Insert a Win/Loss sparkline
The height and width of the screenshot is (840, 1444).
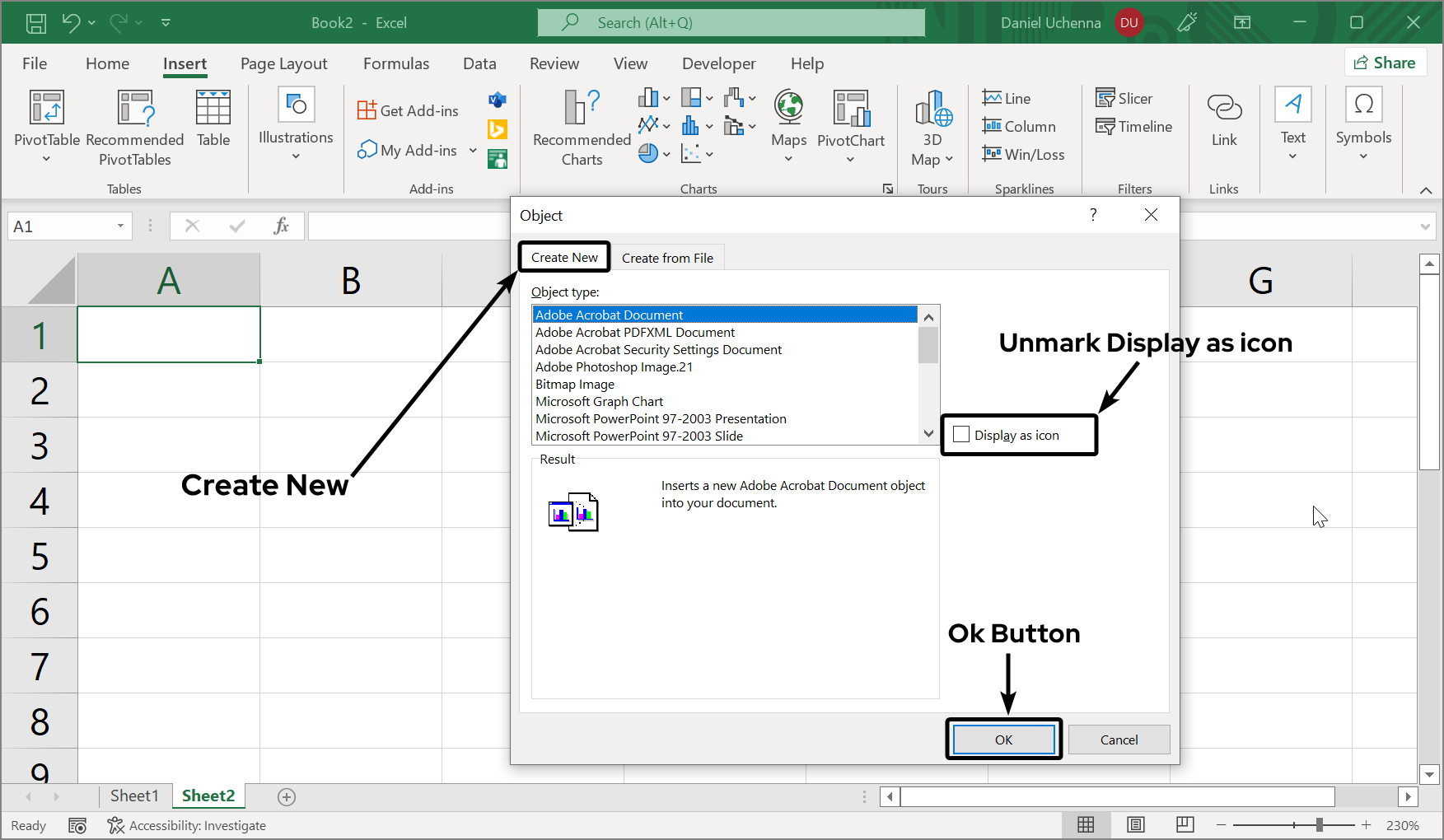(x=1023, y=154)
